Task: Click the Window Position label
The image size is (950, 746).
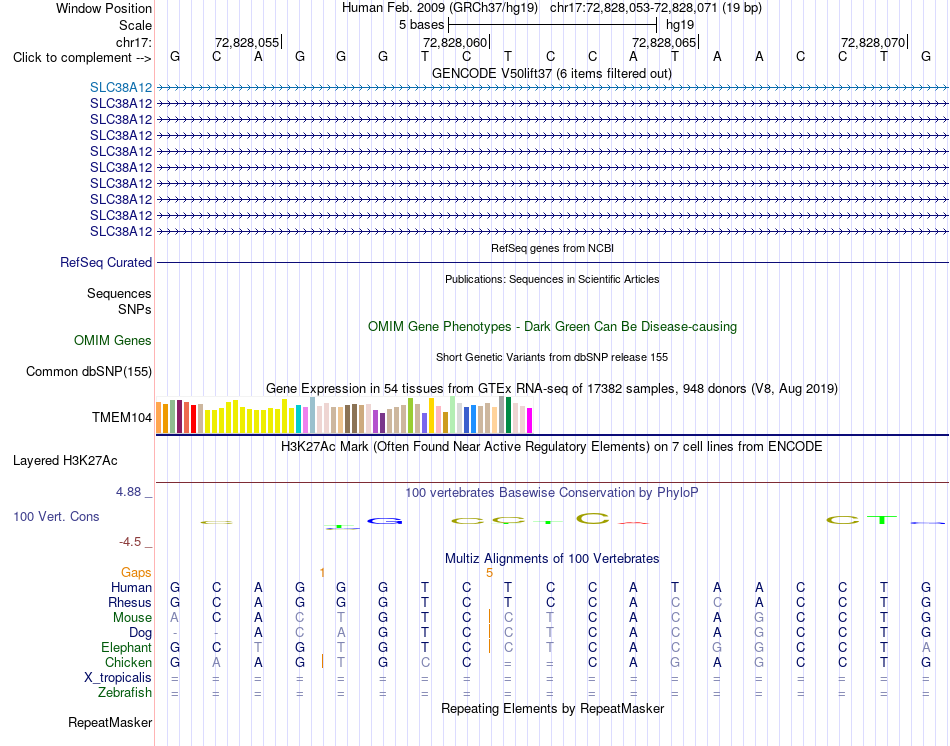Action: (x=104, y=8)
